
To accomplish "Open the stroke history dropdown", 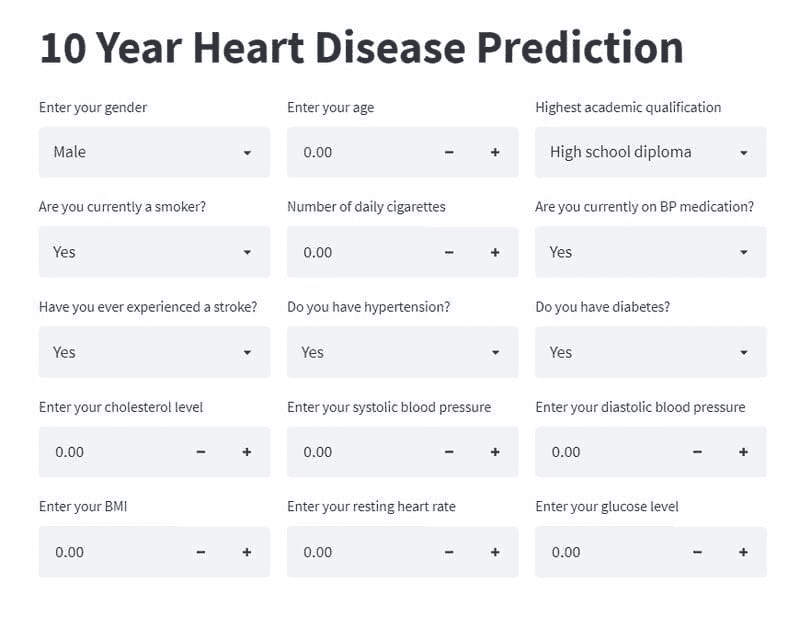I will coord(154,352).
